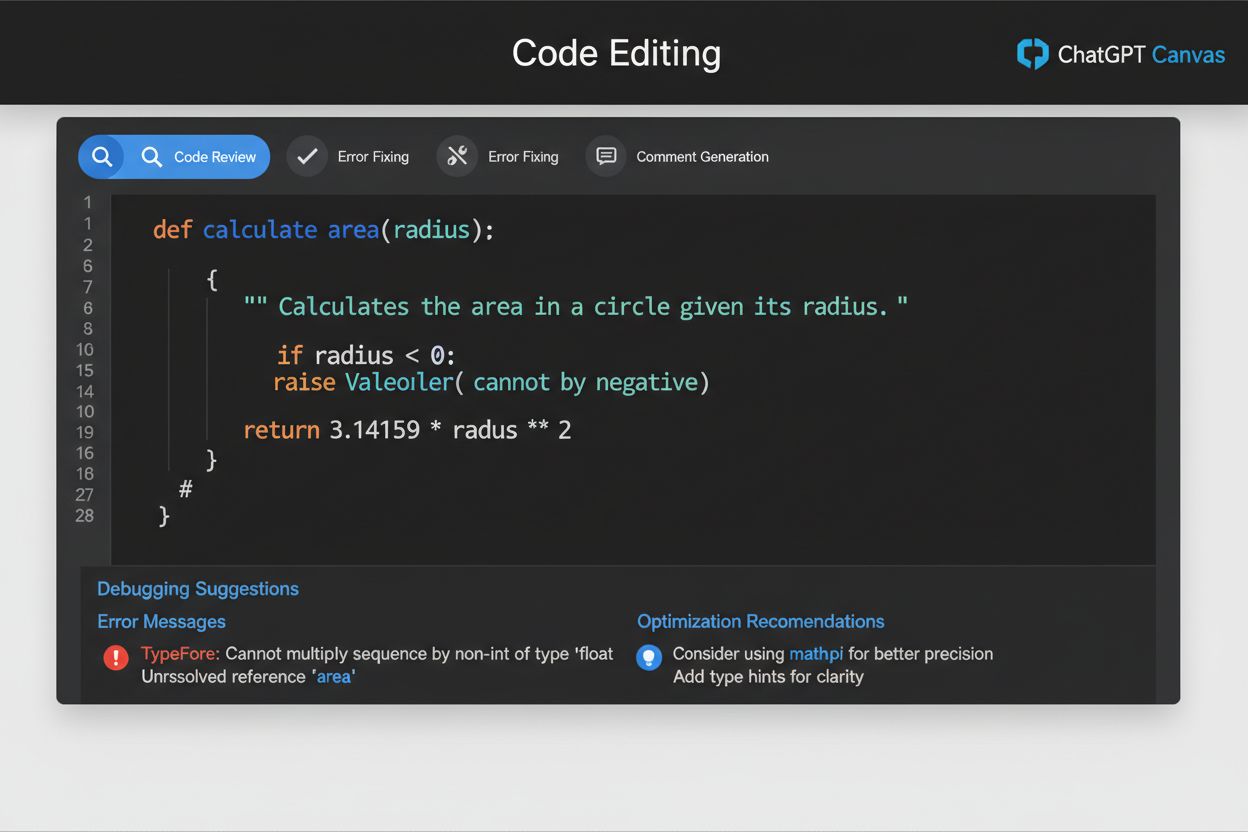The width and height of the screenshot is (1248, 832).
Task: Open the 'area' reference link
Action: 334,676
